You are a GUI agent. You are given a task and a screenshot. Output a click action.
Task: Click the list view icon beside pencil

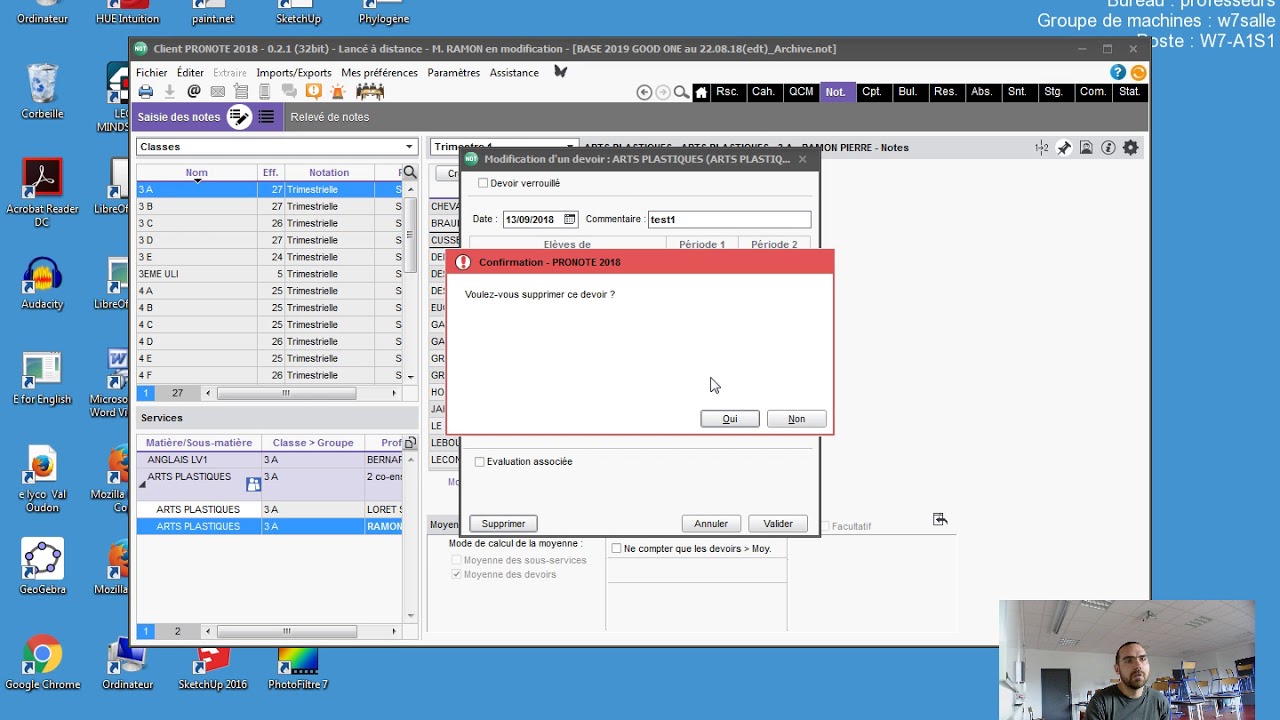(x=266, y=117)
